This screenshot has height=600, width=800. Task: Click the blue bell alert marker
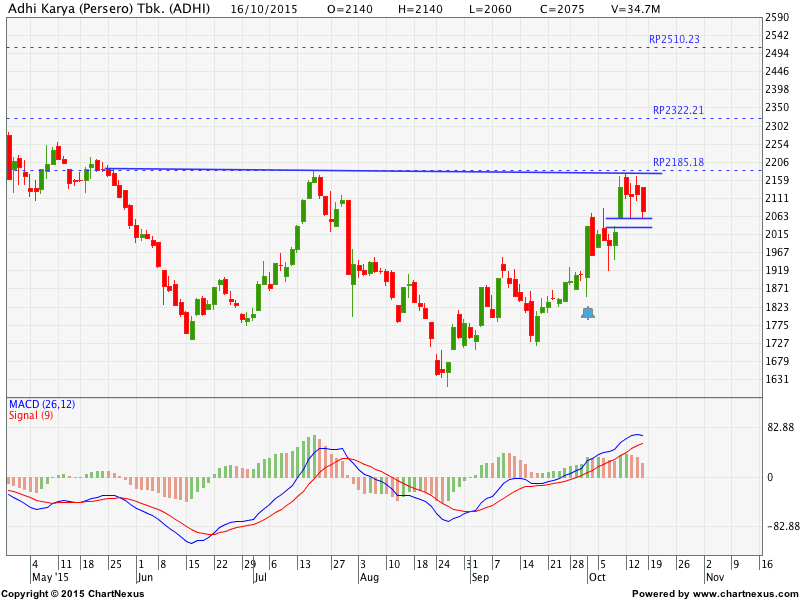pyautogui.click(x=588, y=313)
